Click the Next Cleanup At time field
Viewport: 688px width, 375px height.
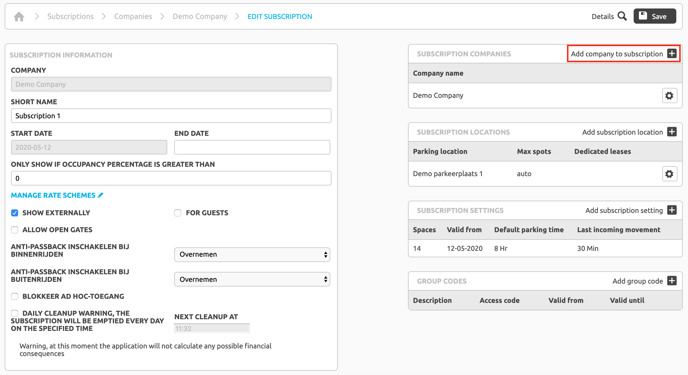tap(212, 329)
